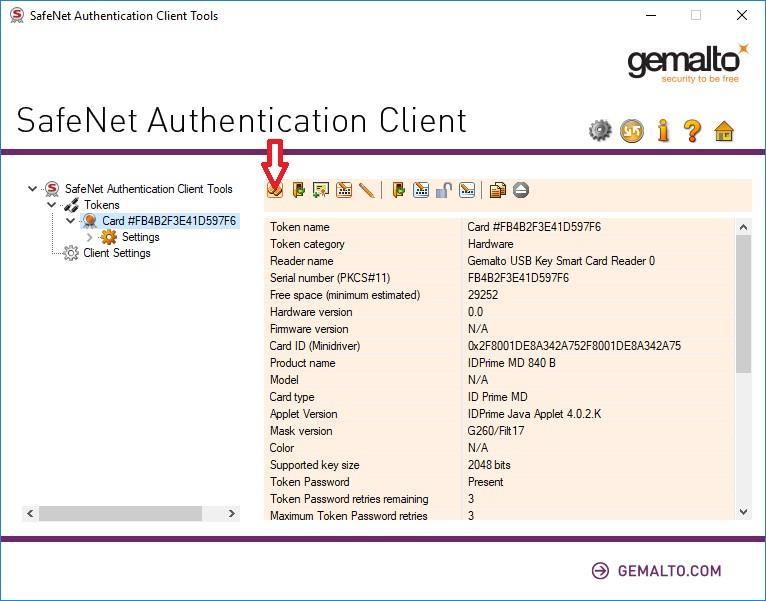
Task: Click the blue Change Administrator Password keyboard icon
Action: 421,190
